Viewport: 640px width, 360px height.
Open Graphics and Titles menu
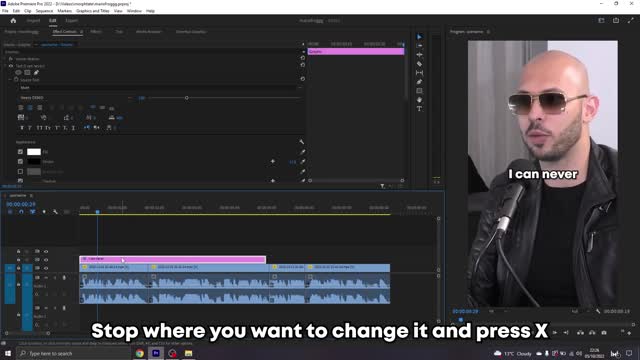(93, 11)
